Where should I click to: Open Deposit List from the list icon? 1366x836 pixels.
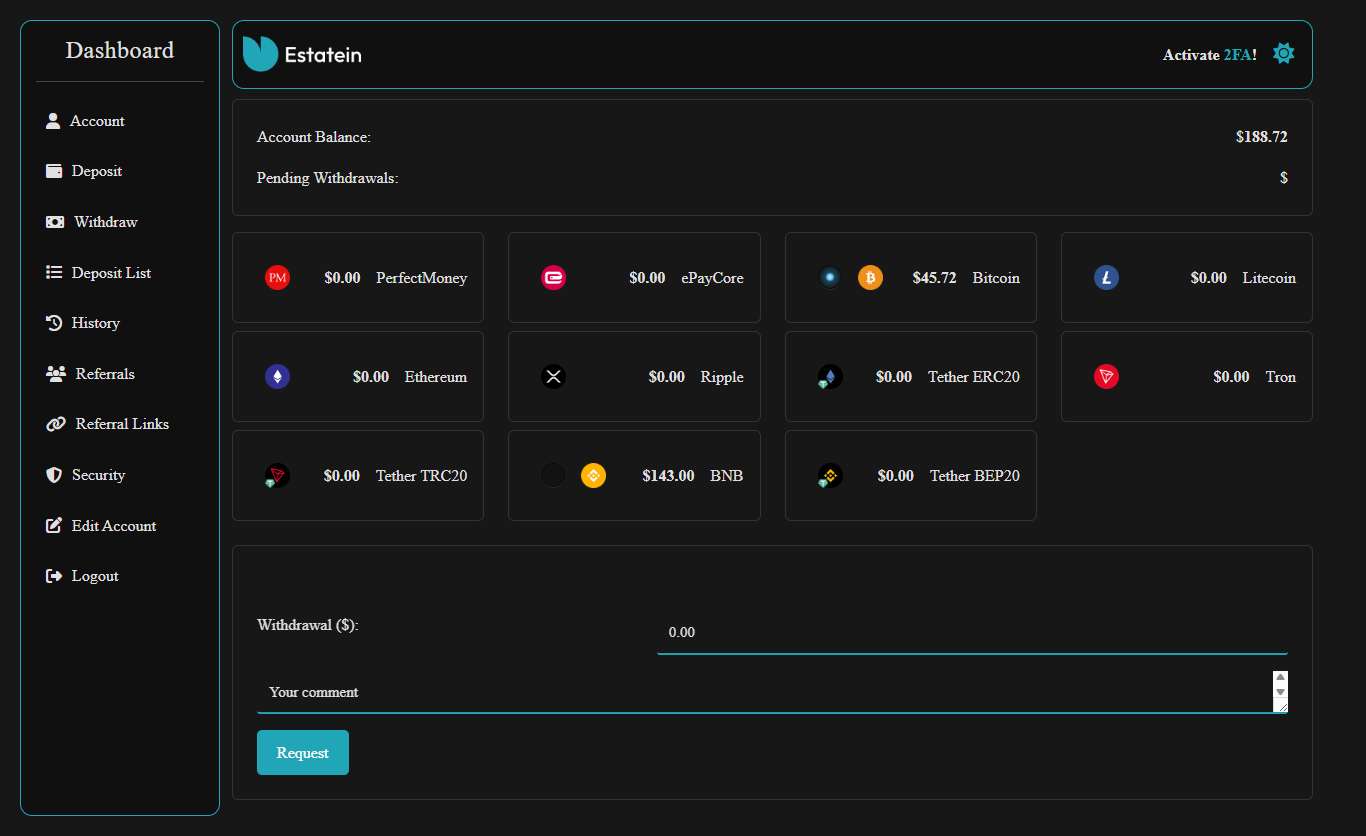(x=54, y=272)
